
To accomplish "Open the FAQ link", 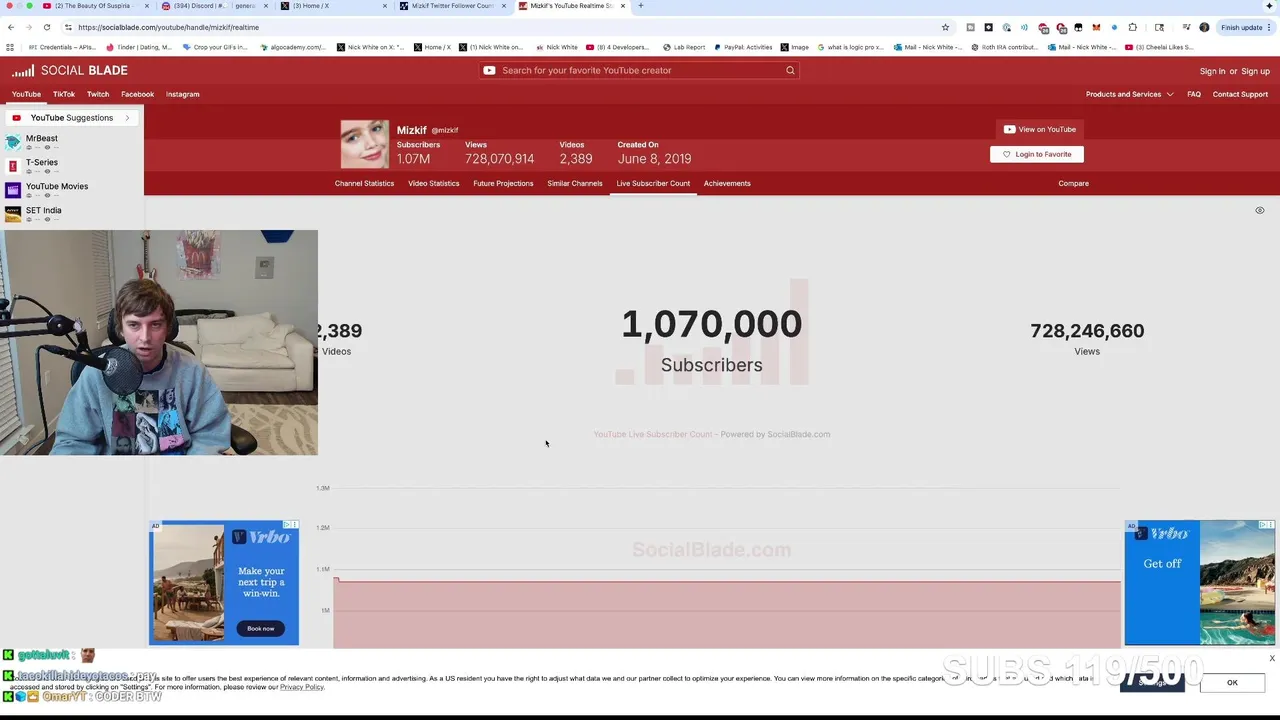I will [x=1194, y=94].
